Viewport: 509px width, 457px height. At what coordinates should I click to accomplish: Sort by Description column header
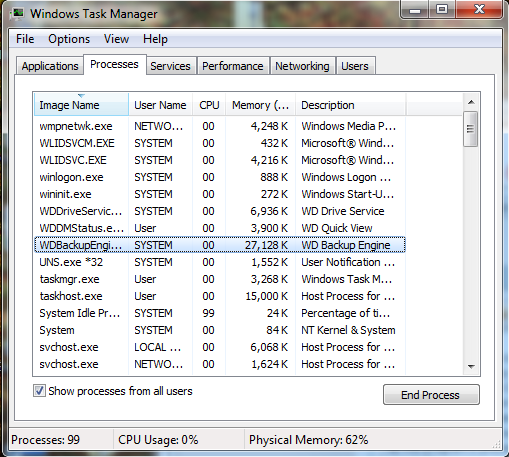point(351,105)
